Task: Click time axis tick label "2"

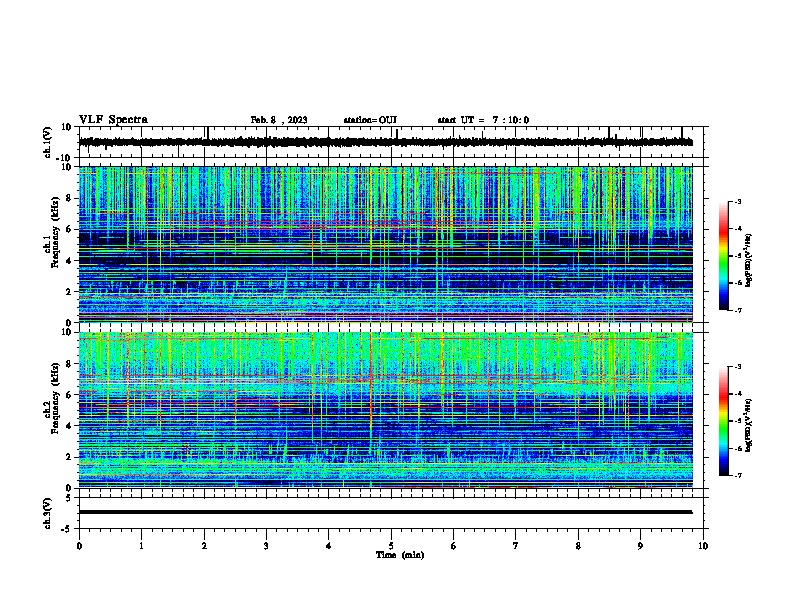Action: [x=204, y=546]
